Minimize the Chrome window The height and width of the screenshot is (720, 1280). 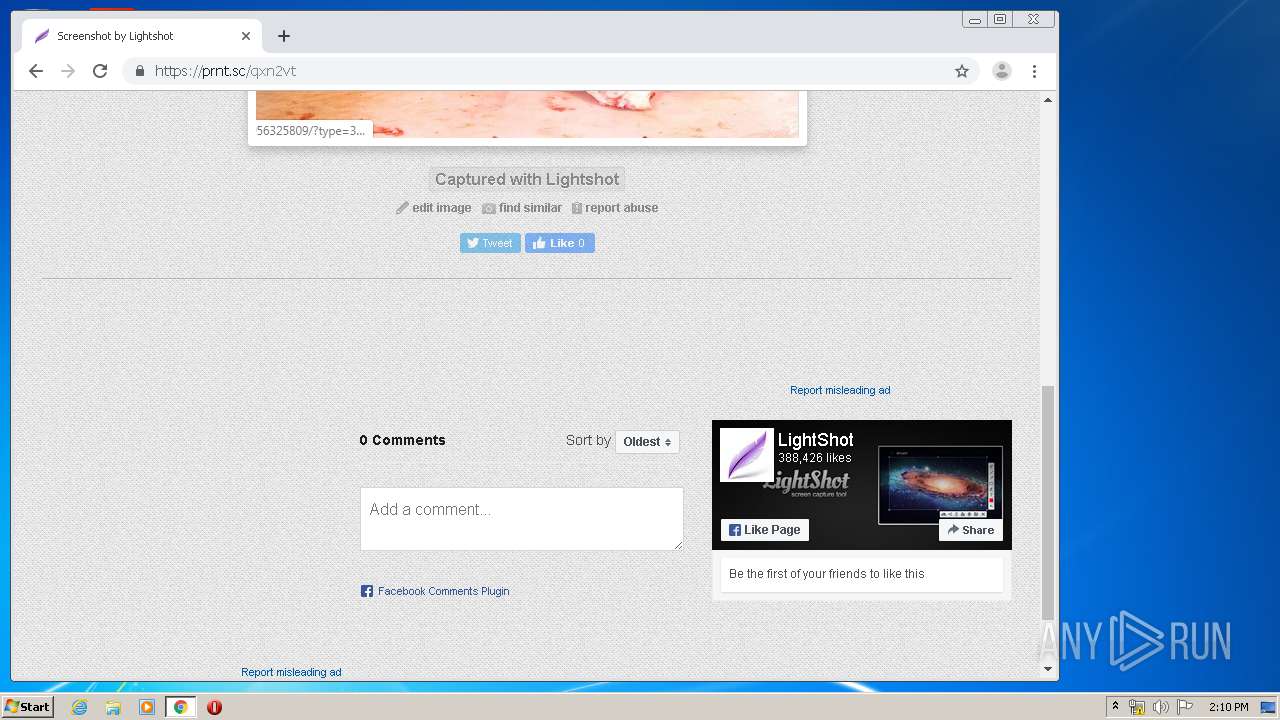[975, 19]
